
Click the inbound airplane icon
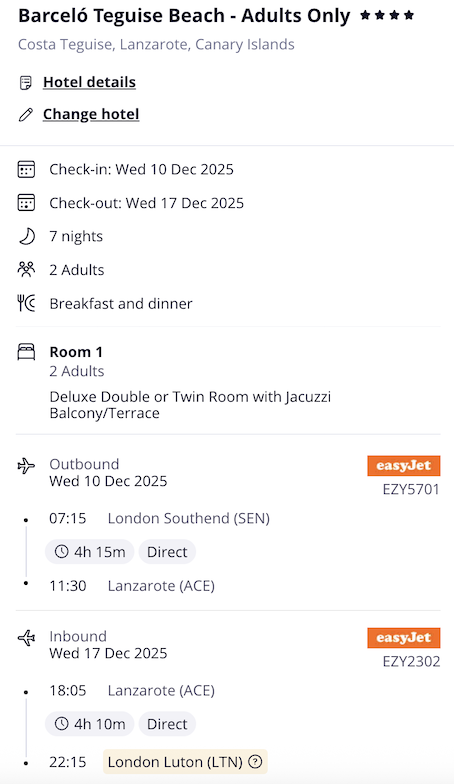[26, 638]
